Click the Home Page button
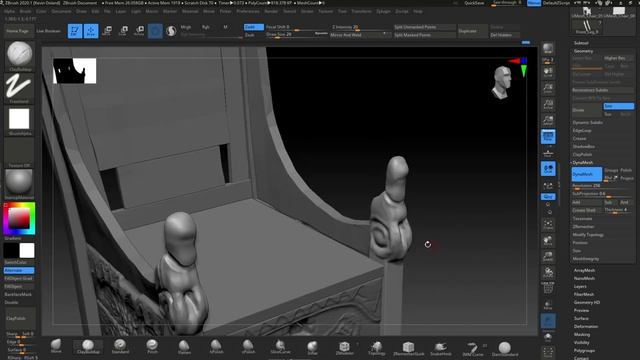This screenshot has width=640, height=360. [18, 31]
